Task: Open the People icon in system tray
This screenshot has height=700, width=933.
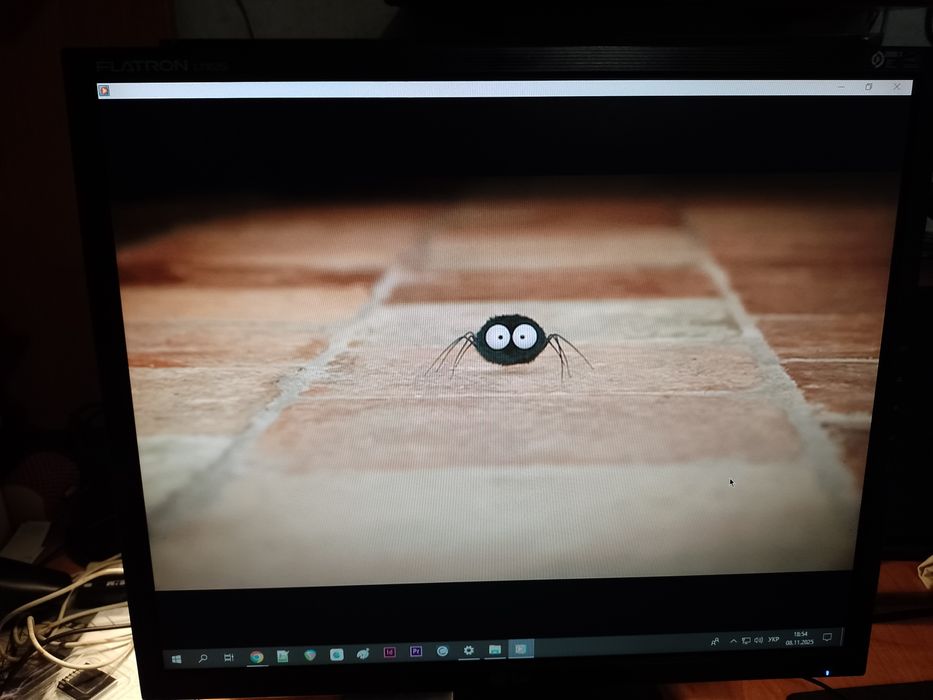Action: click(715, 642)
